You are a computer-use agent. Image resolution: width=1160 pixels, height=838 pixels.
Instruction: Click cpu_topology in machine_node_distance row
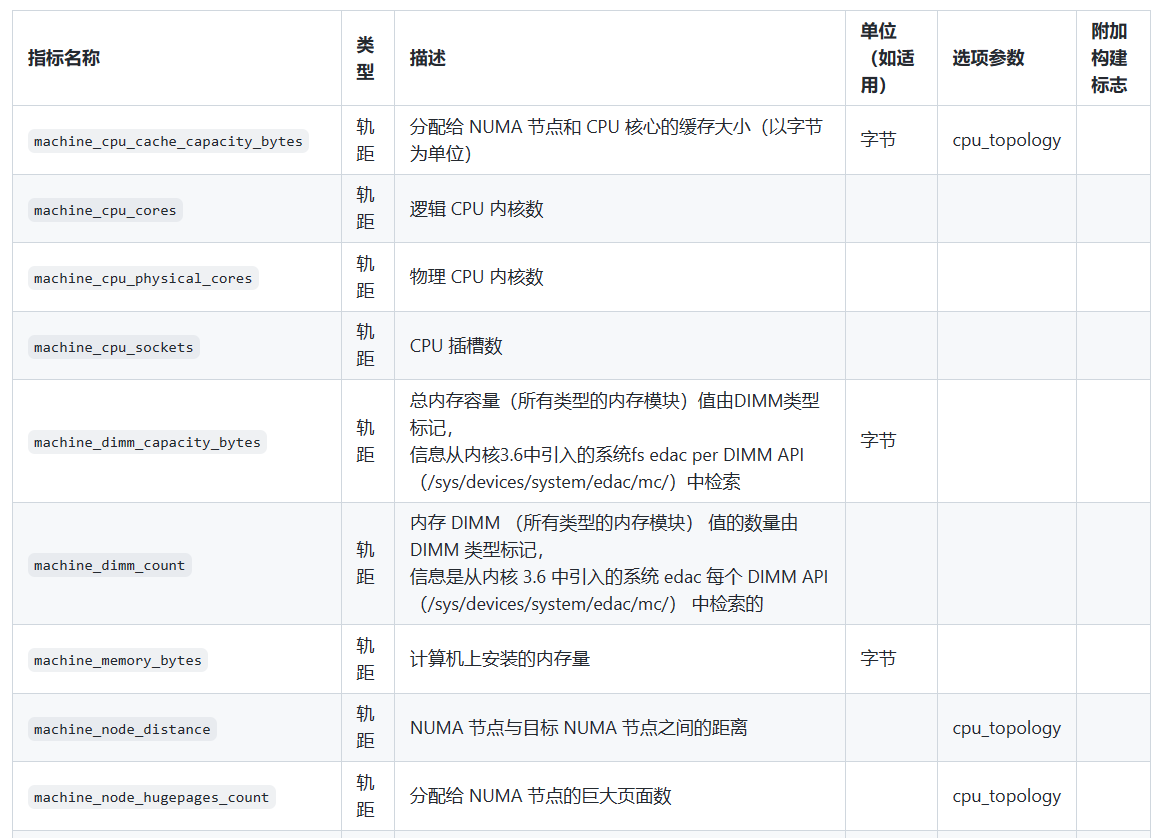(x=1007, y=729)
